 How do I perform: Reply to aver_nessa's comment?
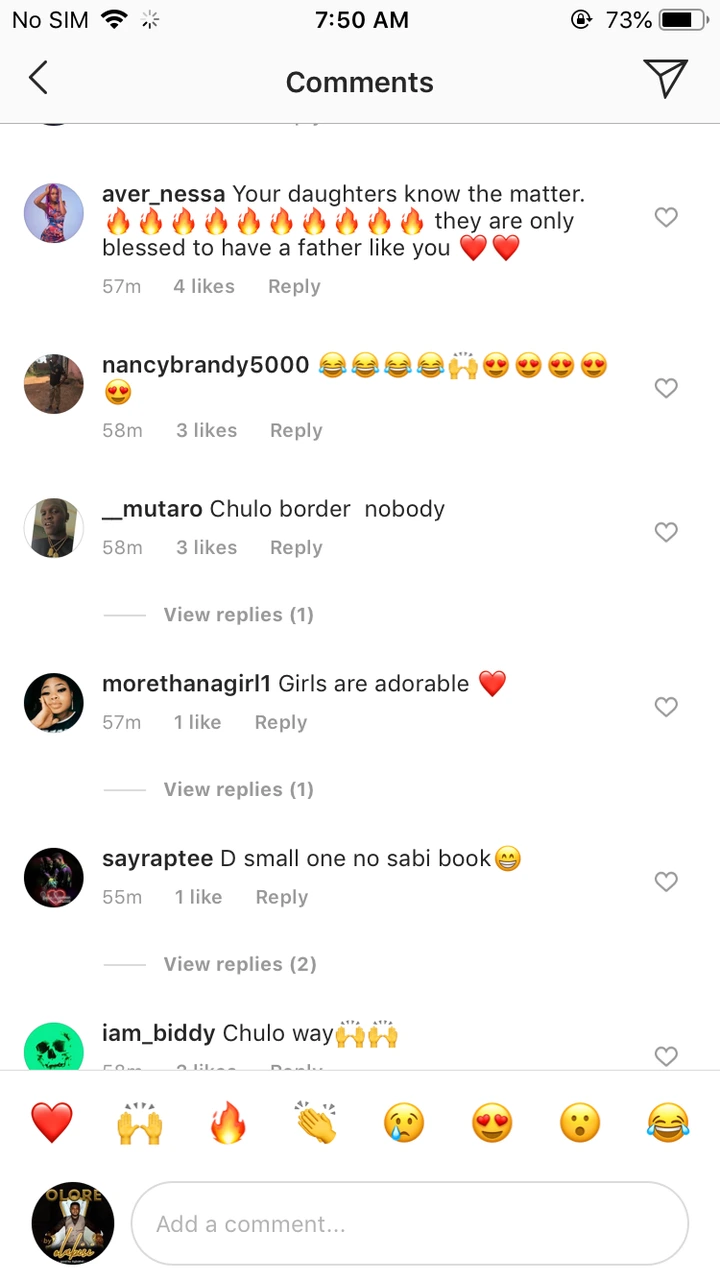click(294, 287)
